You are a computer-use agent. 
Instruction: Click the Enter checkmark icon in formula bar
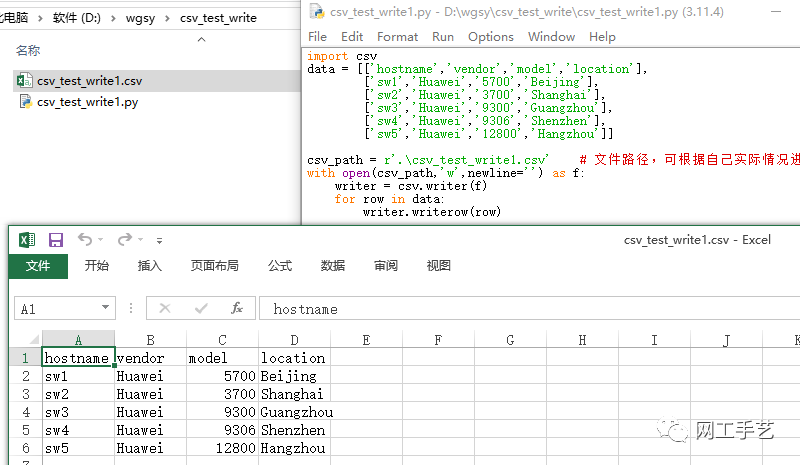pyautogui.click(x=201, y=308)
